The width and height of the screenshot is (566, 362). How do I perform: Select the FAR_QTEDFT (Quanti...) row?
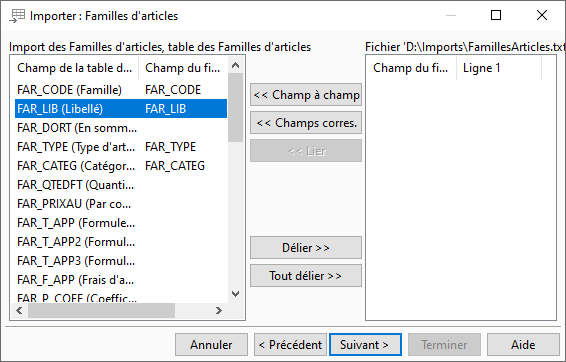tap(121, 185)
